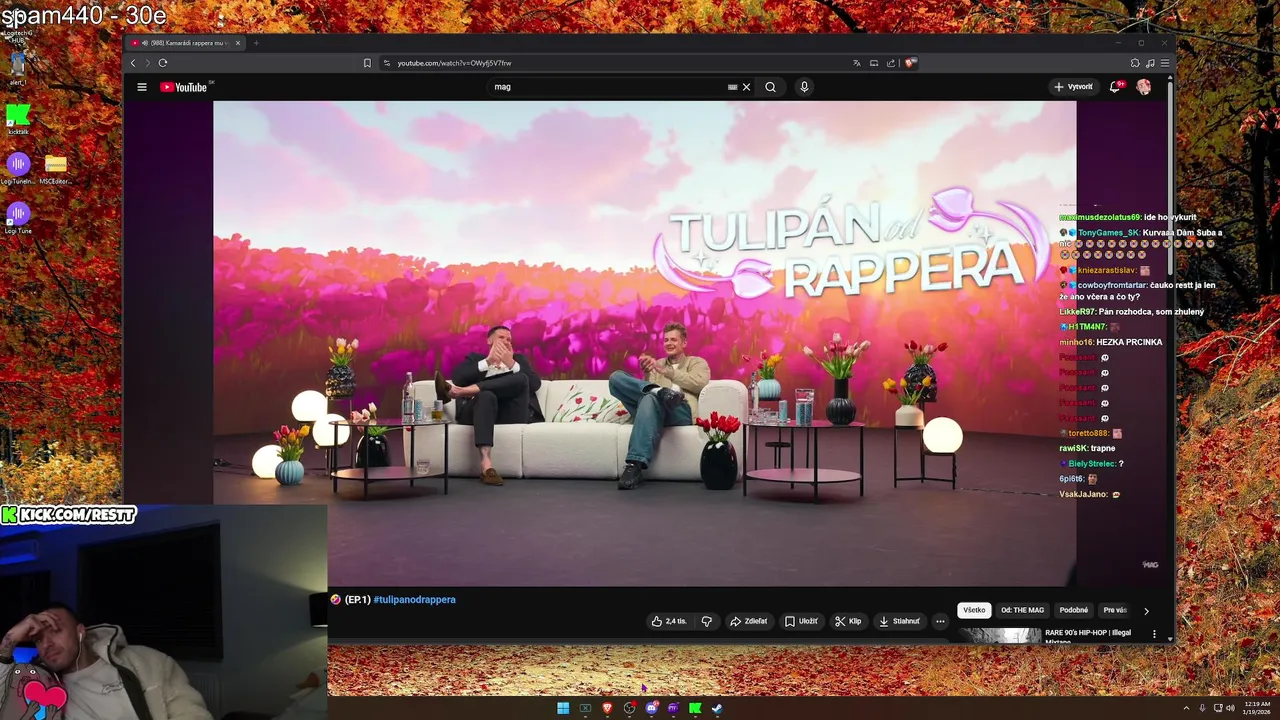Click the Brave Shields lion icon

click(x=910, y=63)
